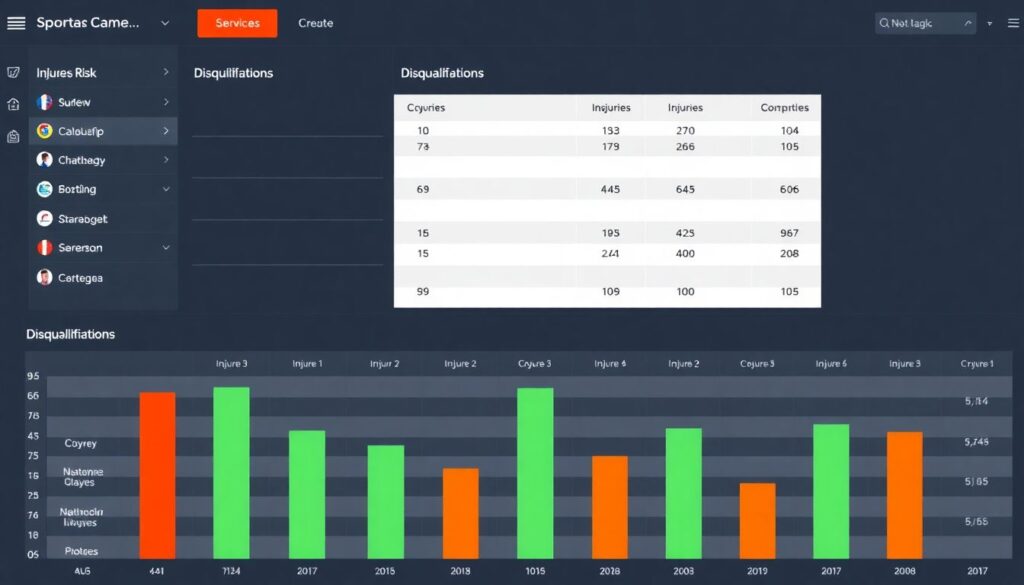
Task: Click the home icon in left rail
Action: coord(13,104)
